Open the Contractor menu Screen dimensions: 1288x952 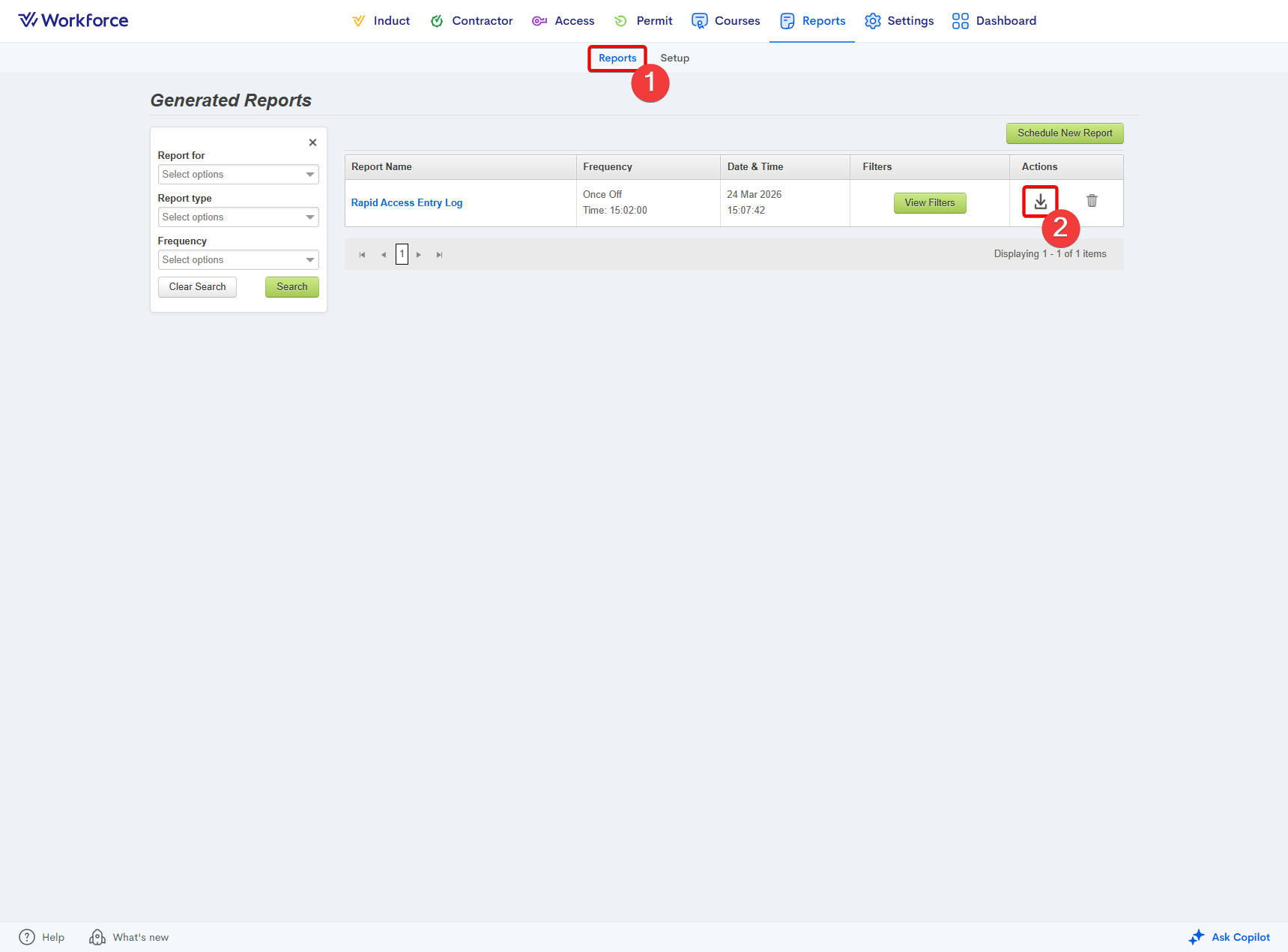coord(472,21)
